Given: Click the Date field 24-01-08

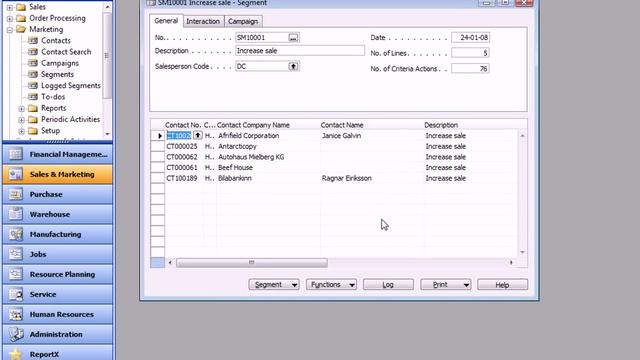Looking at the screenshot, I should point(470,38).
